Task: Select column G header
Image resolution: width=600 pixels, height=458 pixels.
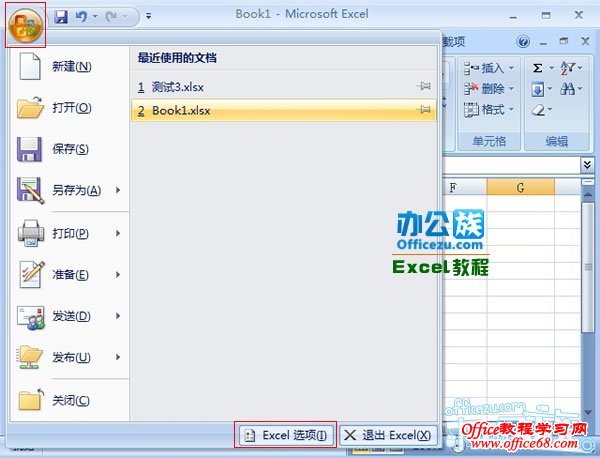Action: pos(520,187)
